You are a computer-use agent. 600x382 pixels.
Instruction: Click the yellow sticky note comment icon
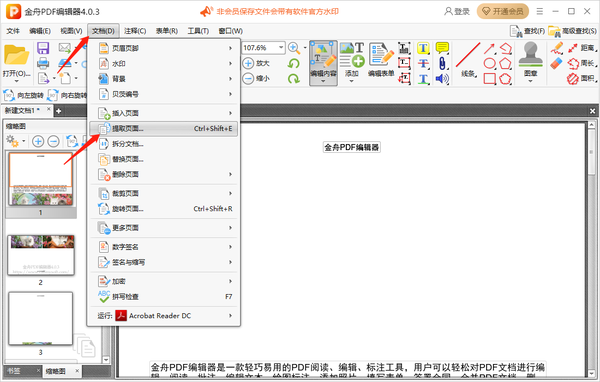442,48
